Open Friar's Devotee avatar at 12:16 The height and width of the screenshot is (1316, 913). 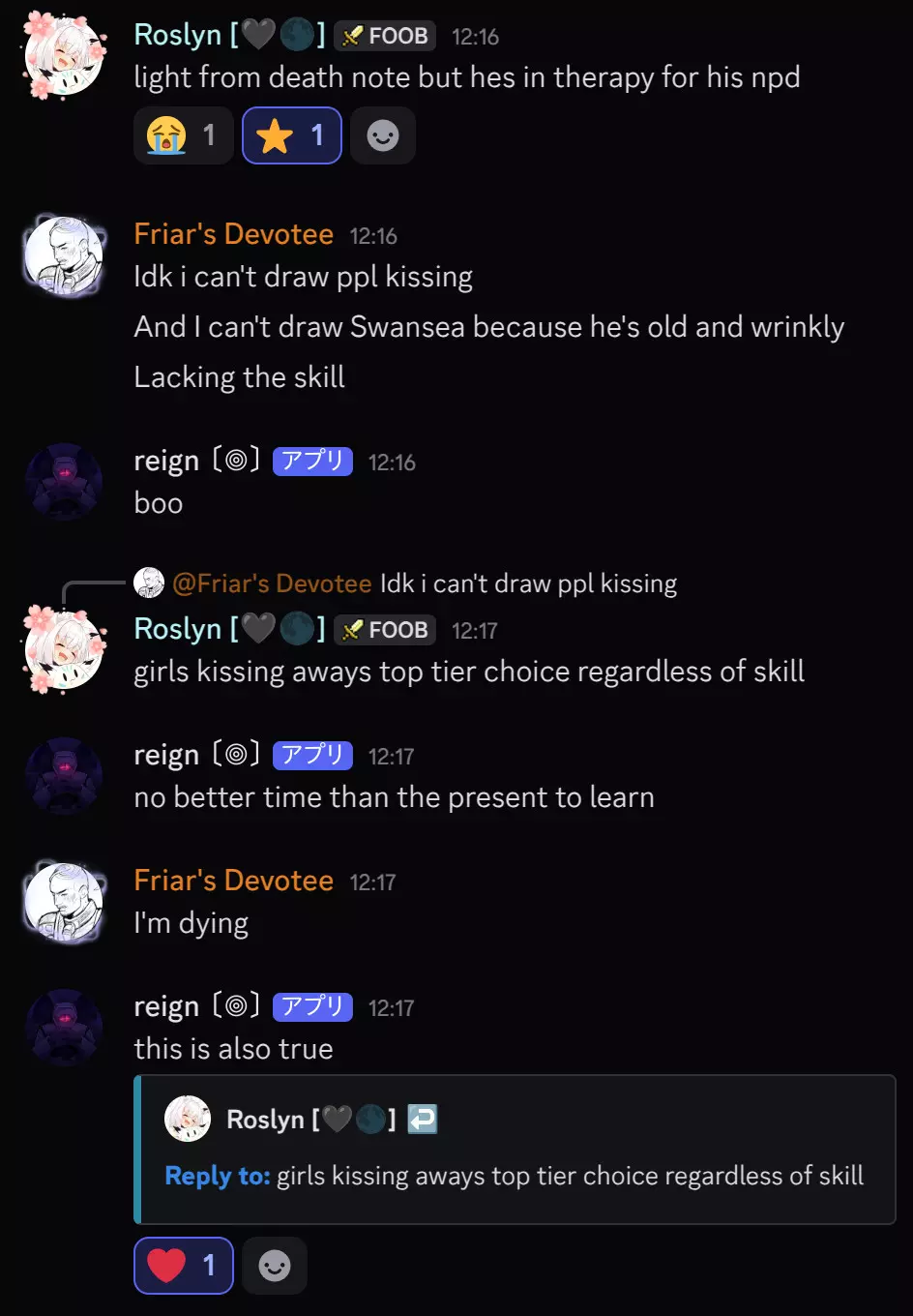click(65, 256)
